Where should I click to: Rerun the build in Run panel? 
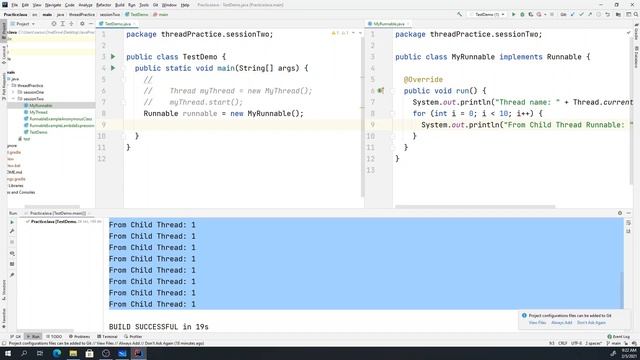(12, 222)
